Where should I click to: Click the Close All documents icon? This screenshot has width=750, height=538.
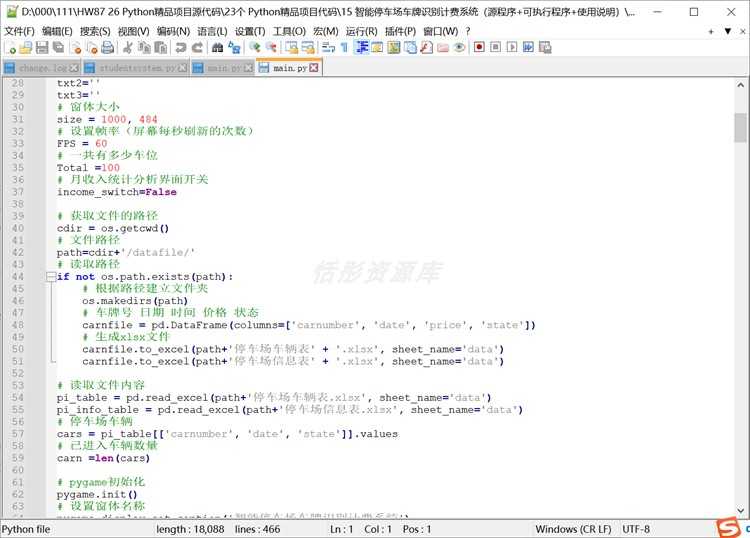[92, 47]
